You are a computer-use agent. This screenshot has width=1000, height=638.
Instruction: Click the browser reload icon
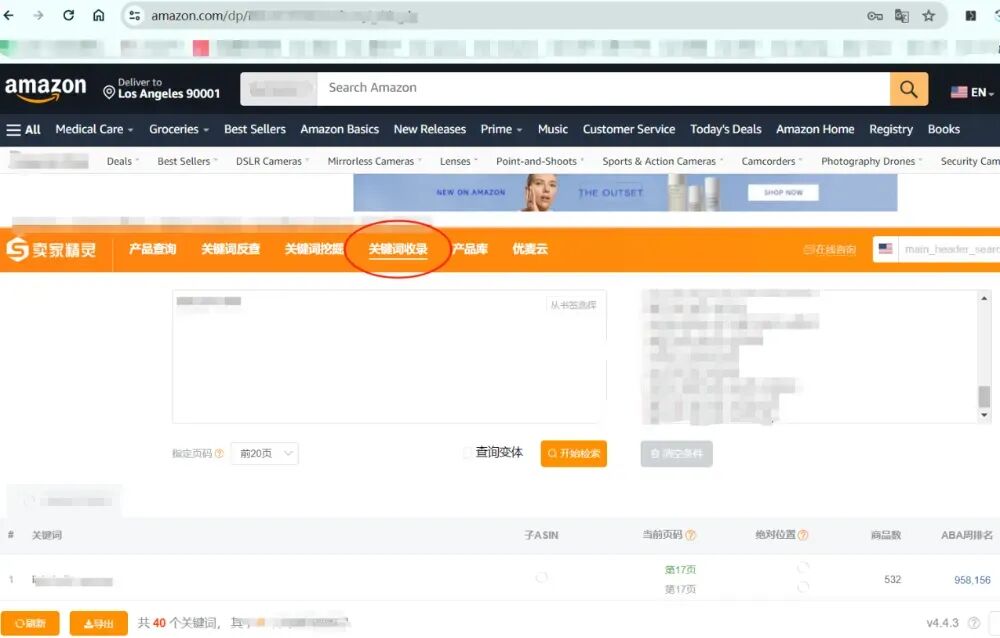(x=67, y=16)
